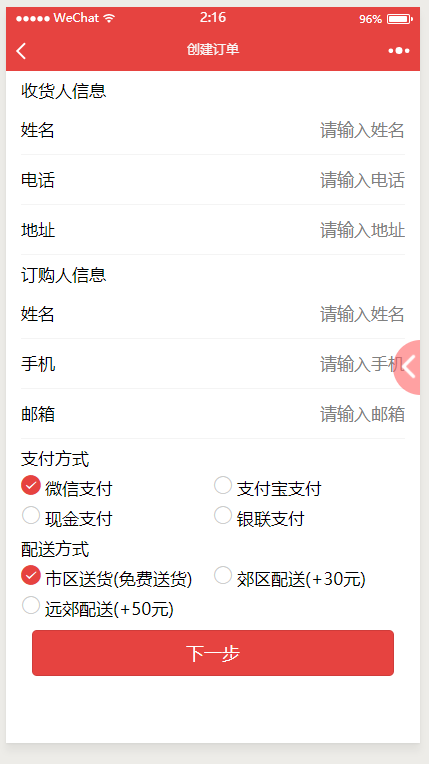429x764 pixels.
Task: Pick 银联支付 radio option
Action: (223, 516)
